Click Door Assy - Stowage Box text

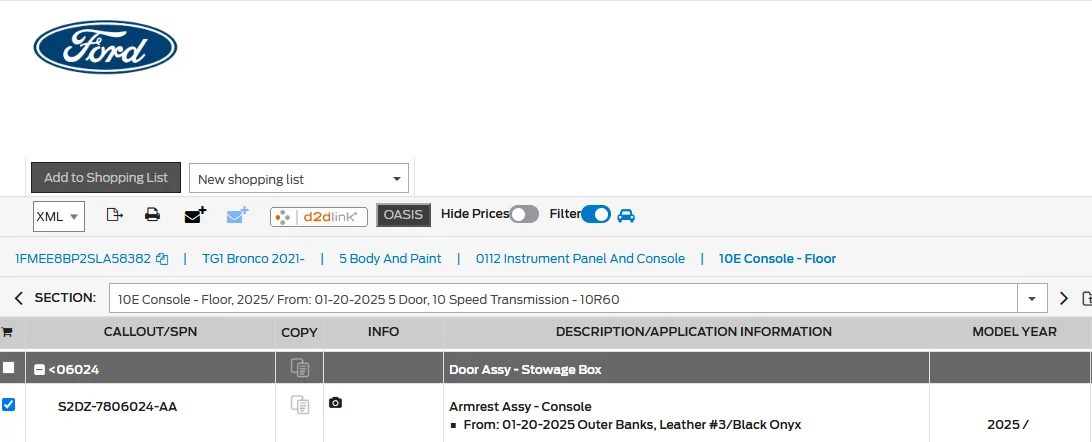click(525, 370)
